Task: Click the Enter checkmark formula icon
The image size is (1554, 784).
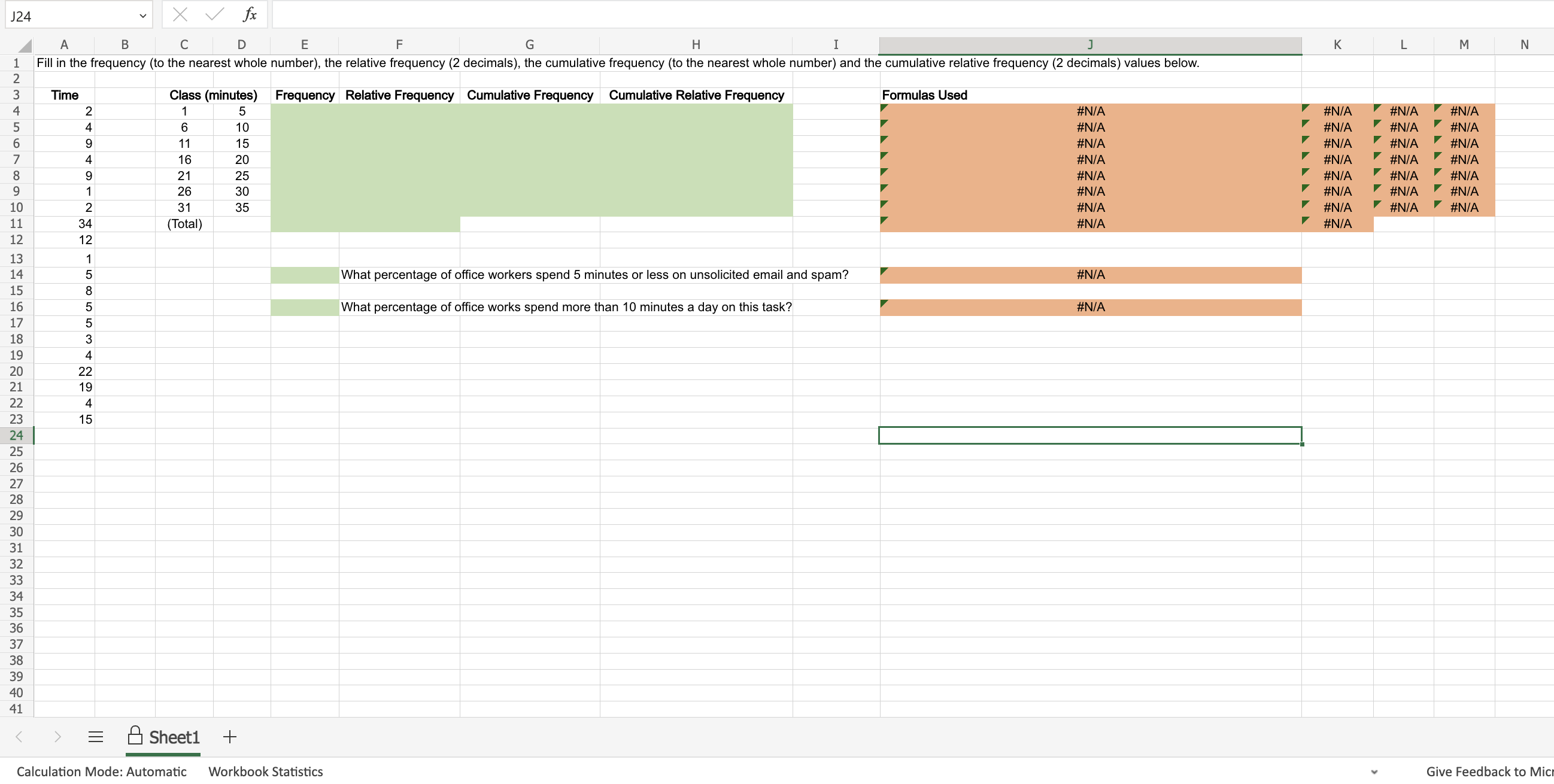Action: (214, 15)
